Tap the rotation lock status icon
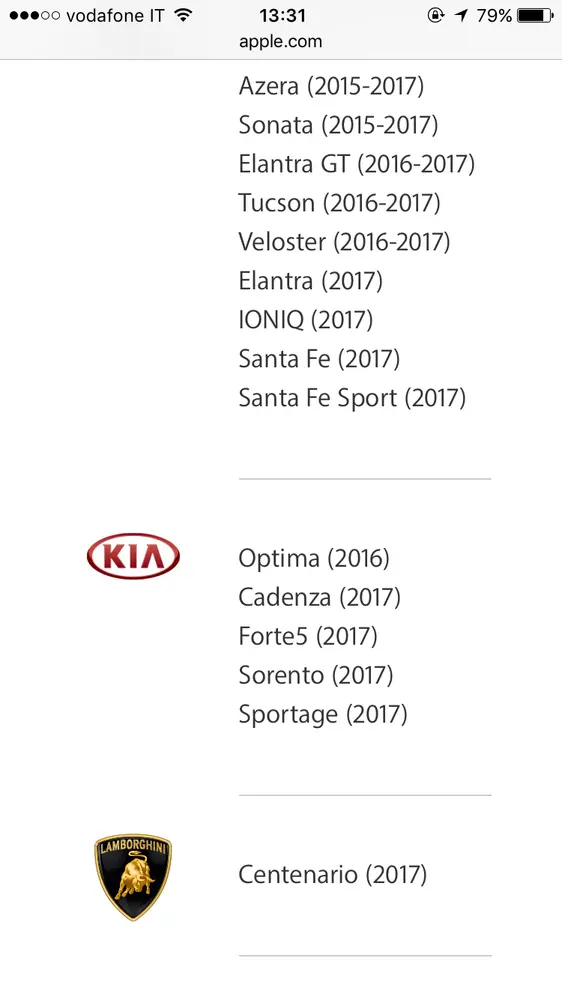This screenshot has height=1000, width=562. point(436,15)
